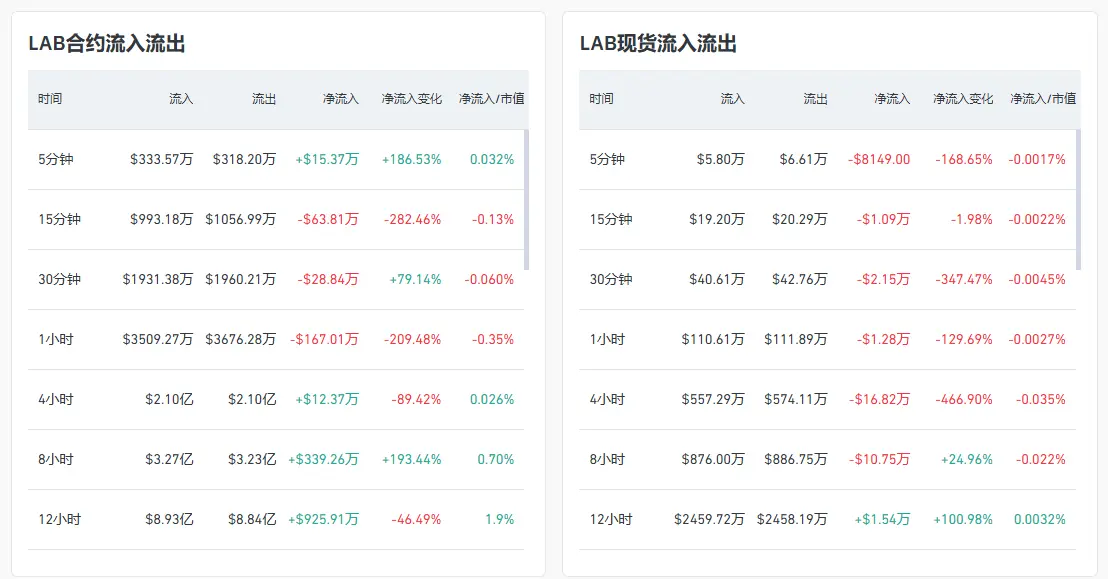Click the spot table vertical scrollbar thumb

[1078, 199]
